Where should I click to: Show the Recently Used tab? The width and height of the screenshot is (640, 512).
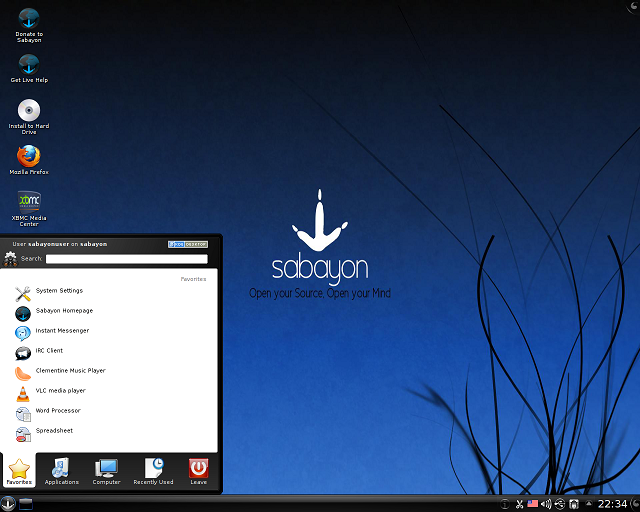(153, 471)
